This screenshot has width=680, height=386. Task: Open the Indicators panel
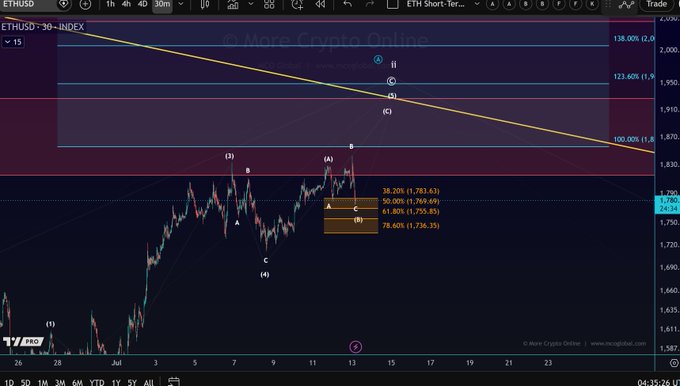pos(233,4)
